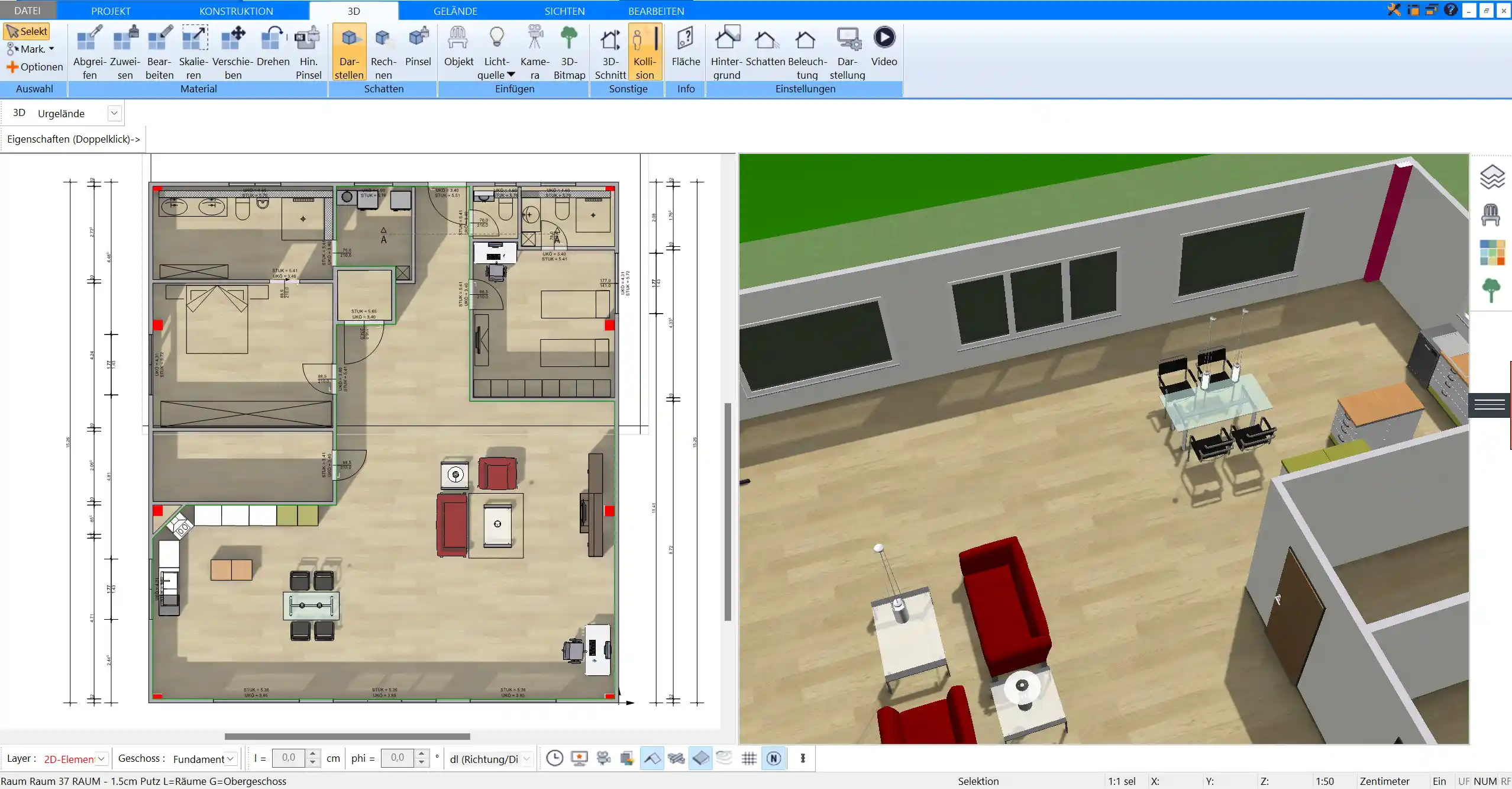
Task: Click the l length input field
Action: click(x=289, y=758)
